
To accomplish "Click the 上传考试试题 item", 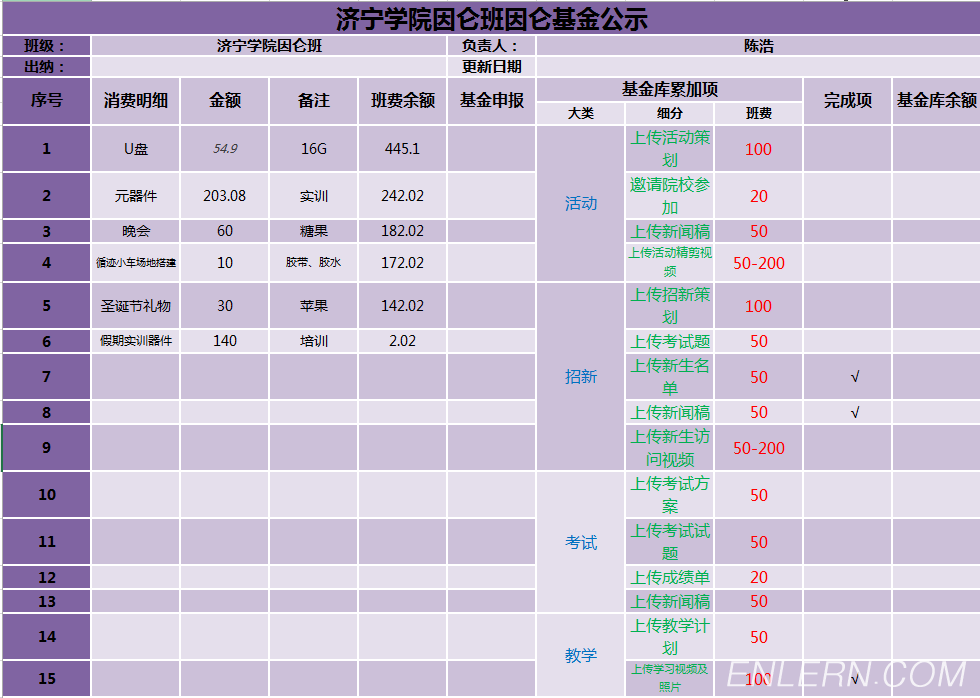I will click(669, 542).
